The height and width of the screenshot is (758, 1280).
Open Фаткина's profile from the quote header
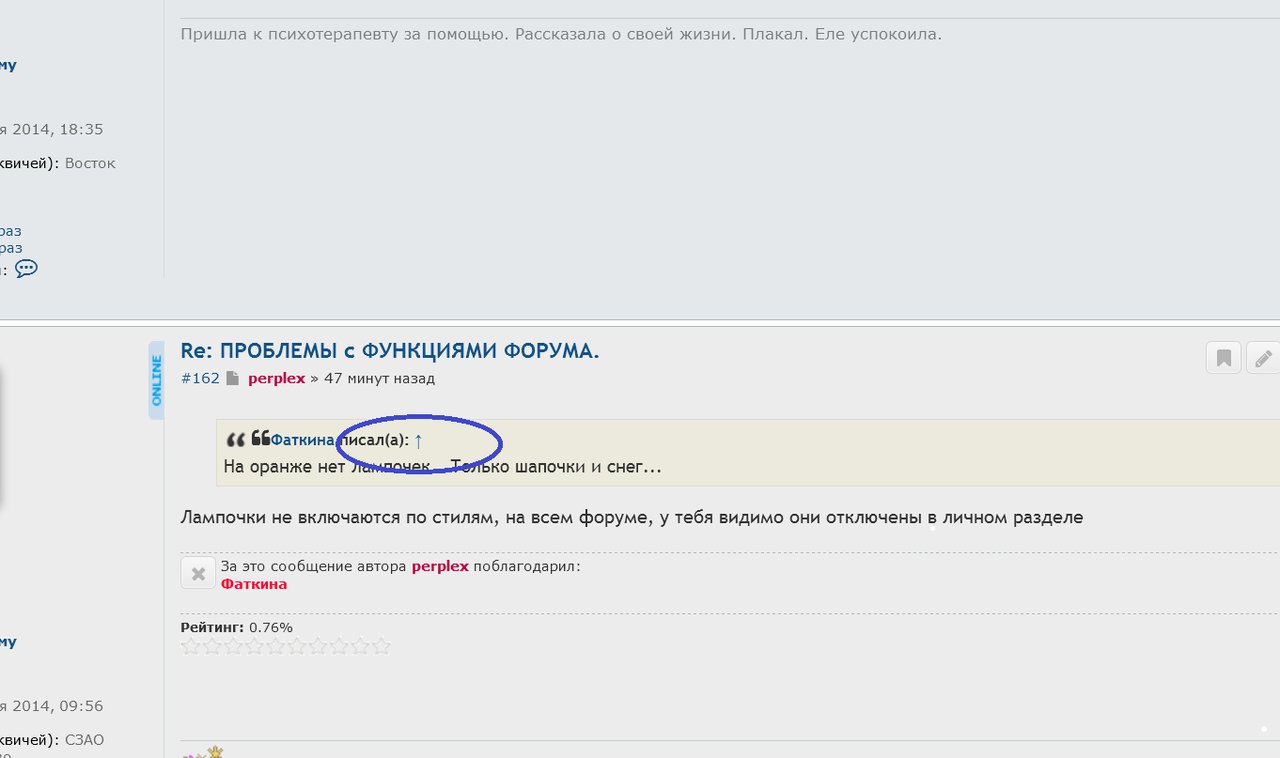click(x=302, y=440)
